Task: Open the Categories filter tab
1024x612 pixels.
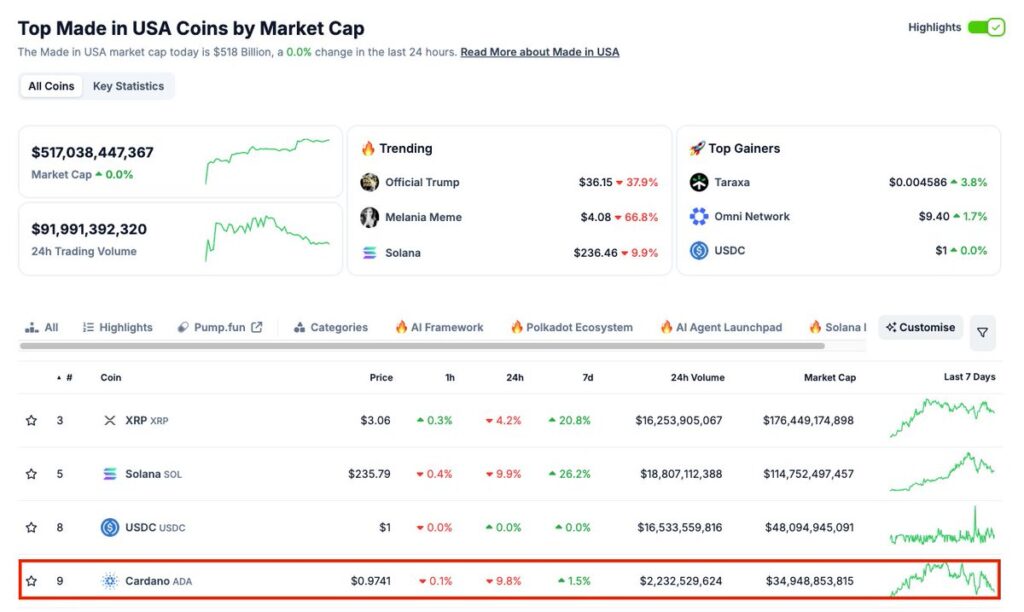Action: coord(331,327)
